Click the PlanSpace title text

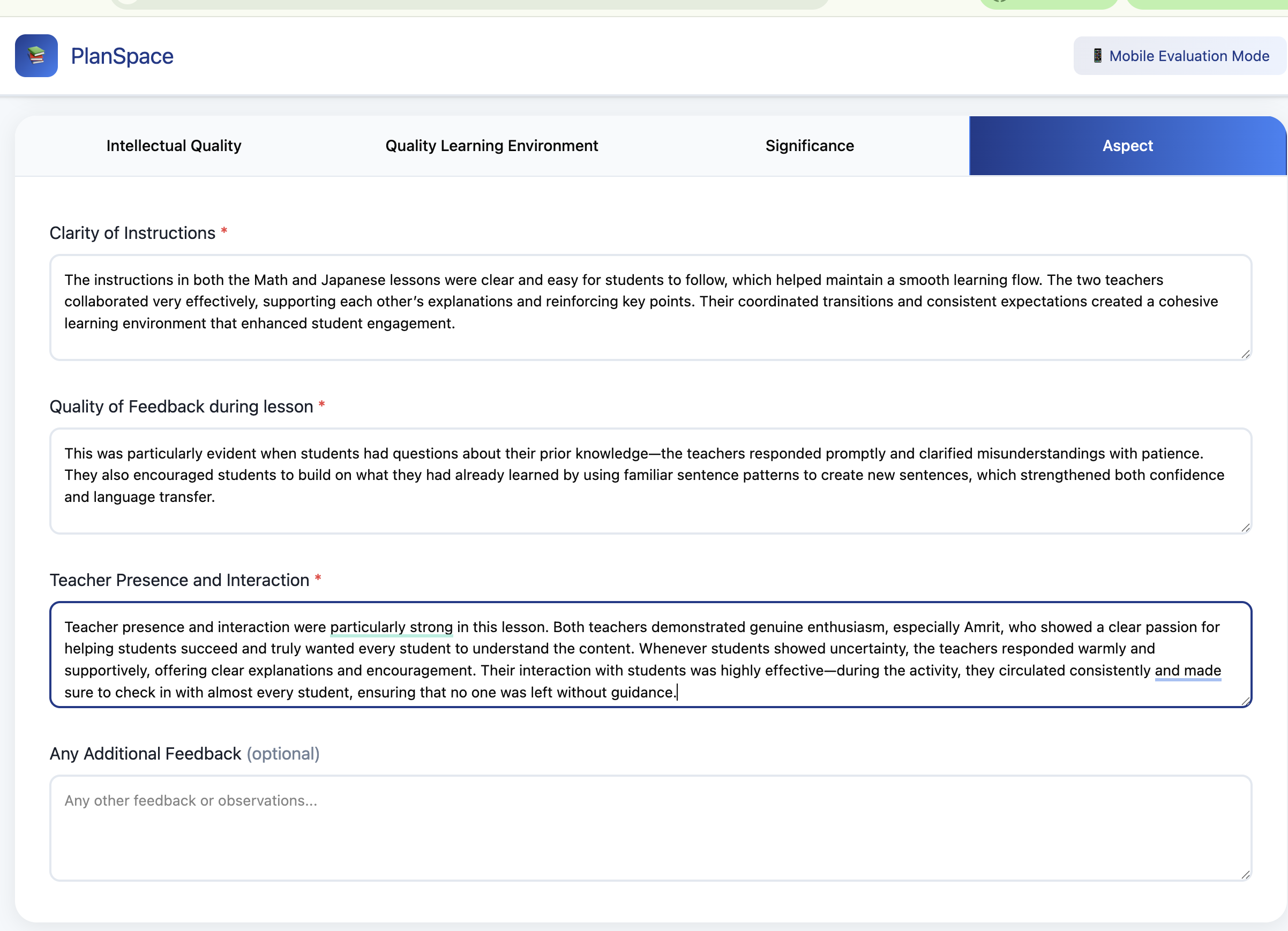pyautogui.click(x=122, y=56)
